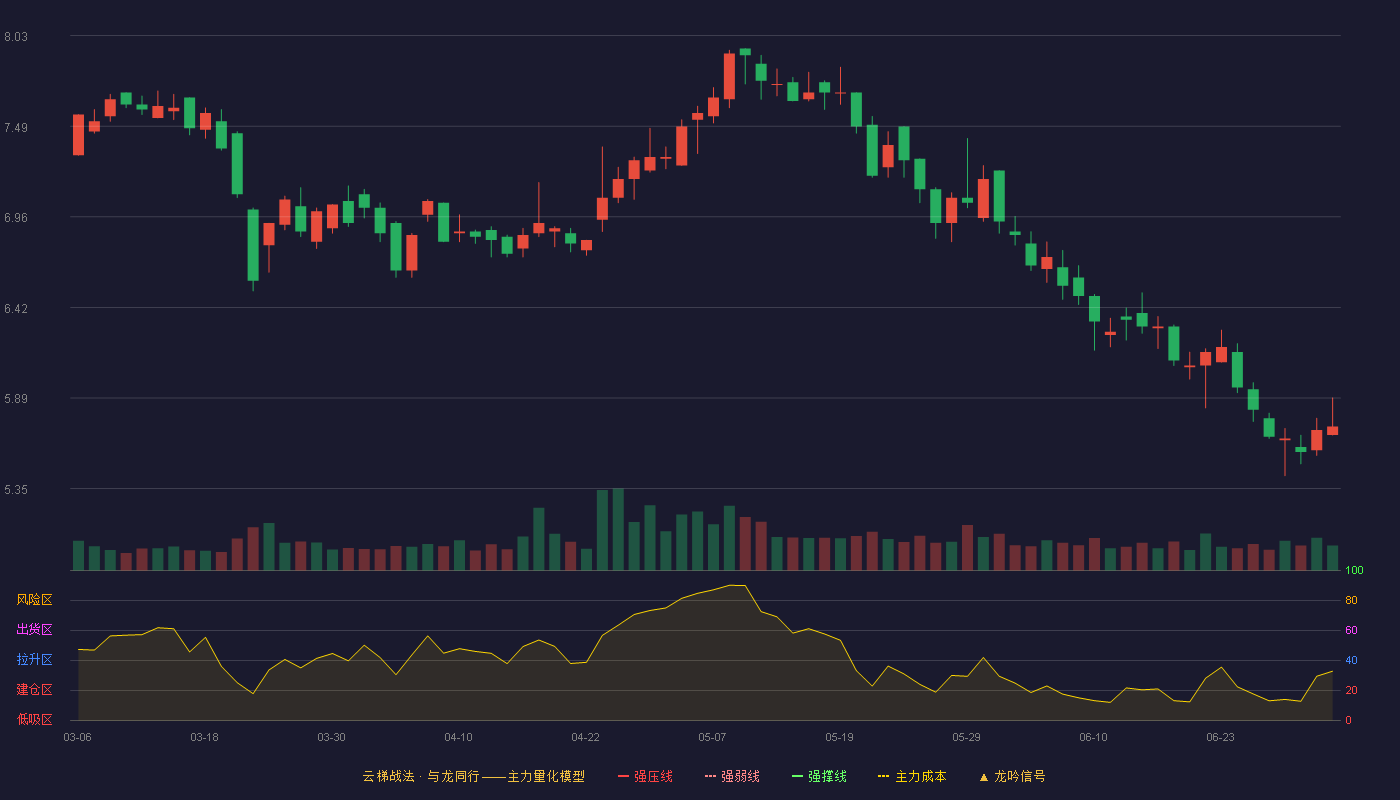Toggle the 主力成本 legend entry
The width and height of the screenshot is (1400, 800).
coord(912,776)
